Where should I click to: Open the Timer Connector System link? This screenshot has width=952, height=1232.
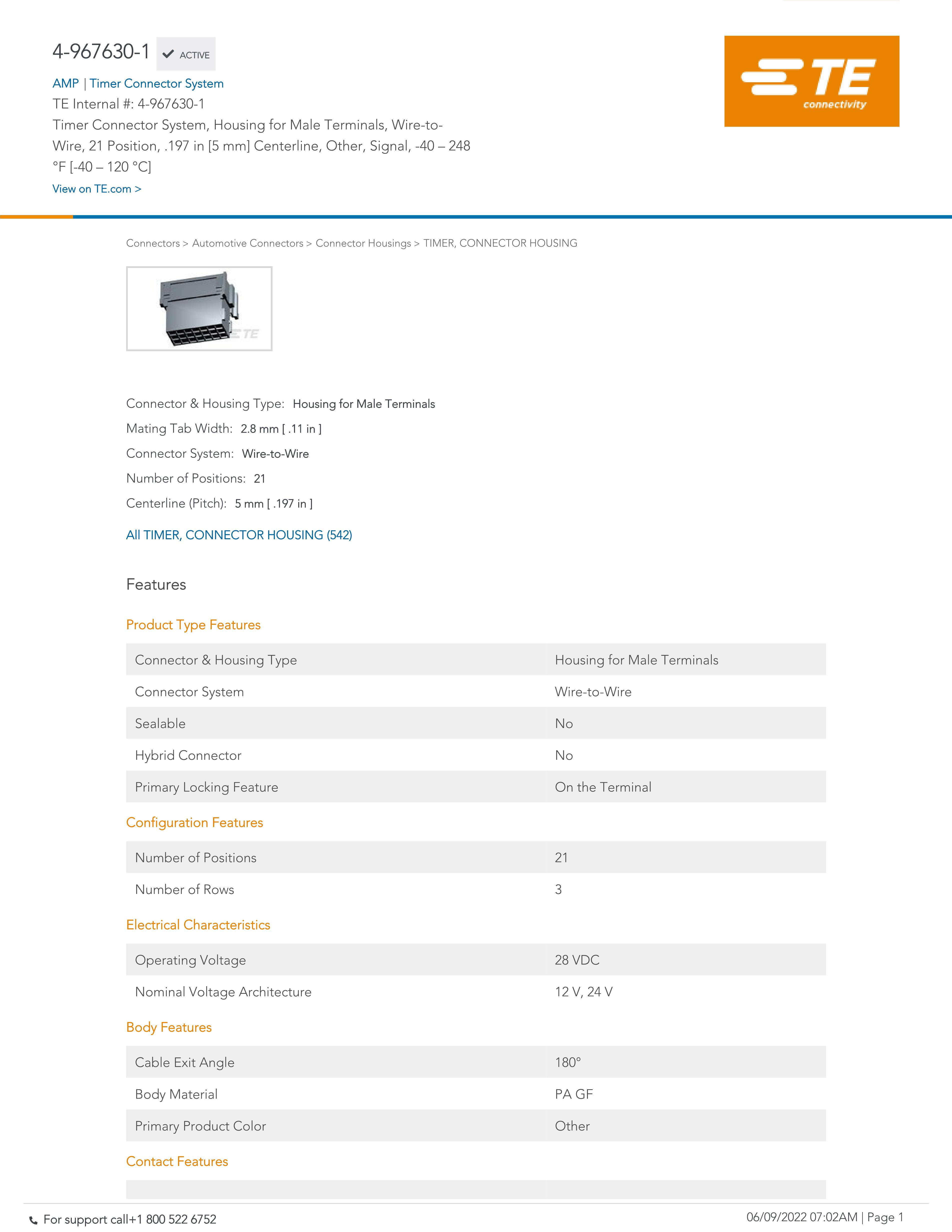156,83
